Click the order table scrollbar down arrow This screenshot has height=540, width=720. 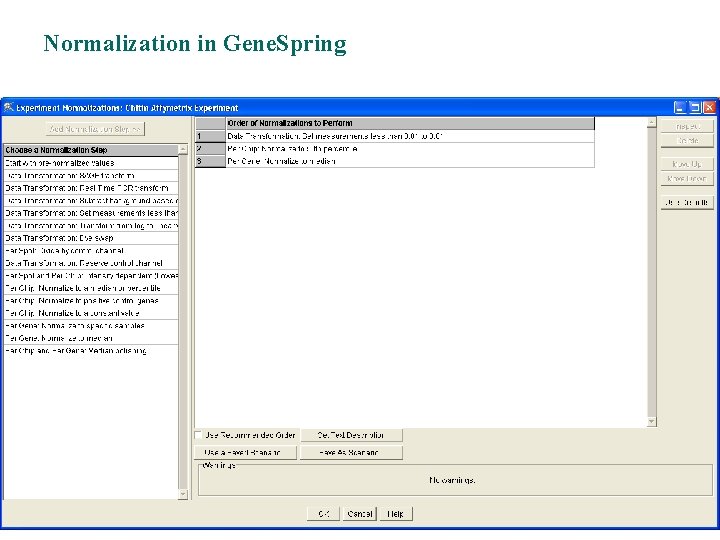(x=652, y=422)
